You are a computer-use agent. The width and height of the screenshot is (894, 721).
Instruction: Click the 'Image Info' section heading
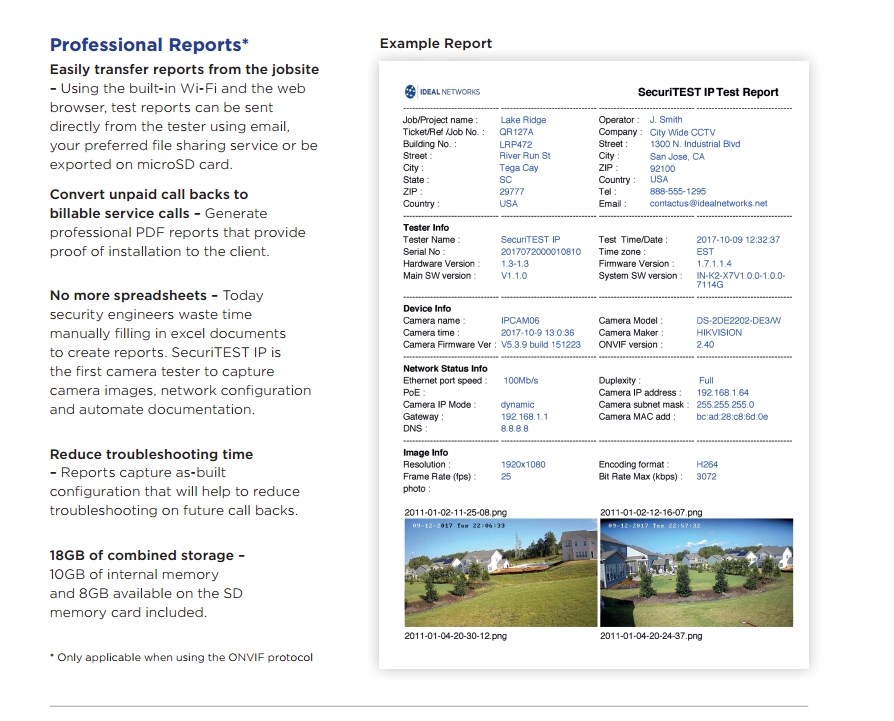[425, 453]
